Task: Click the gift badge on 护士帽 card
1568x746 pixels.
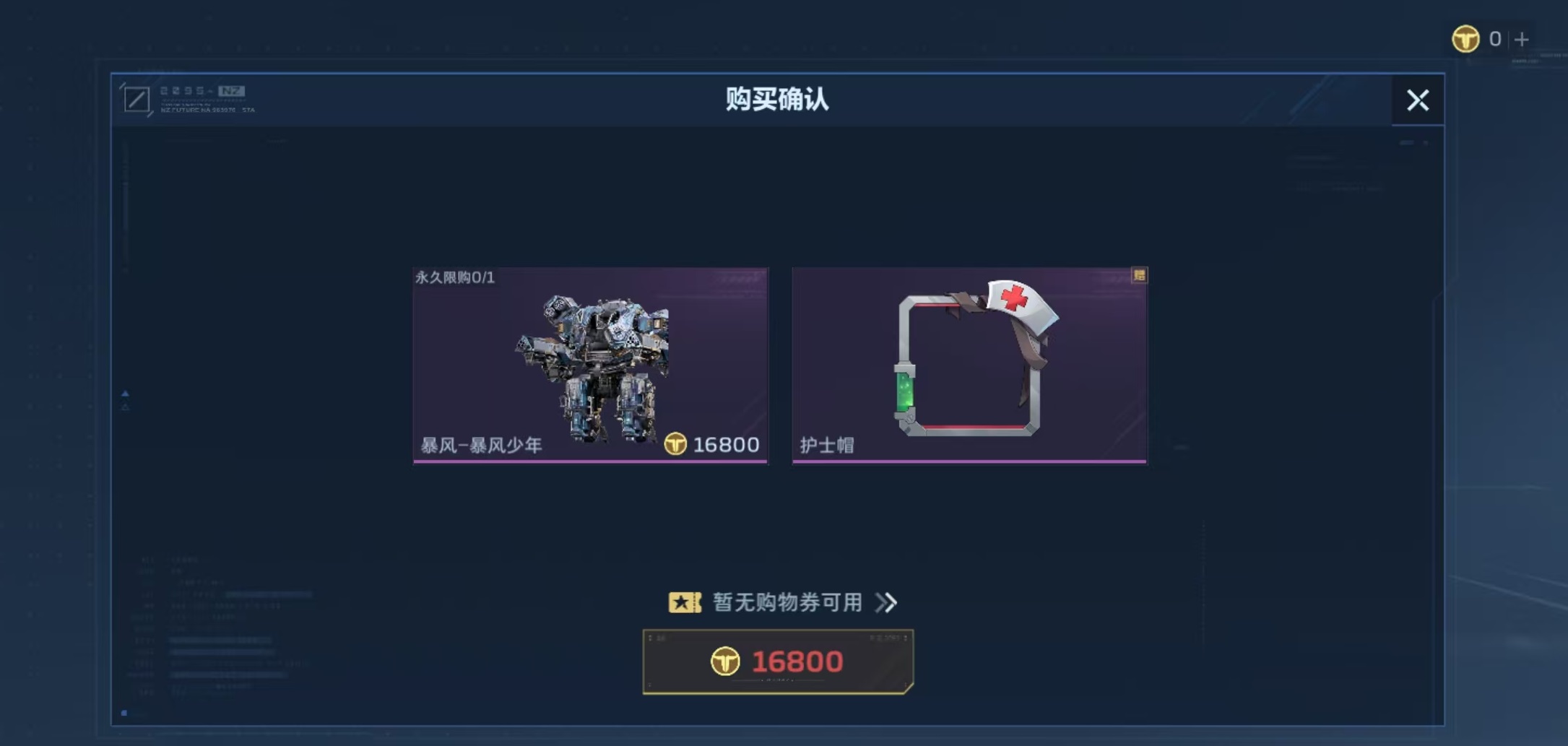Action: [1139, 275]
